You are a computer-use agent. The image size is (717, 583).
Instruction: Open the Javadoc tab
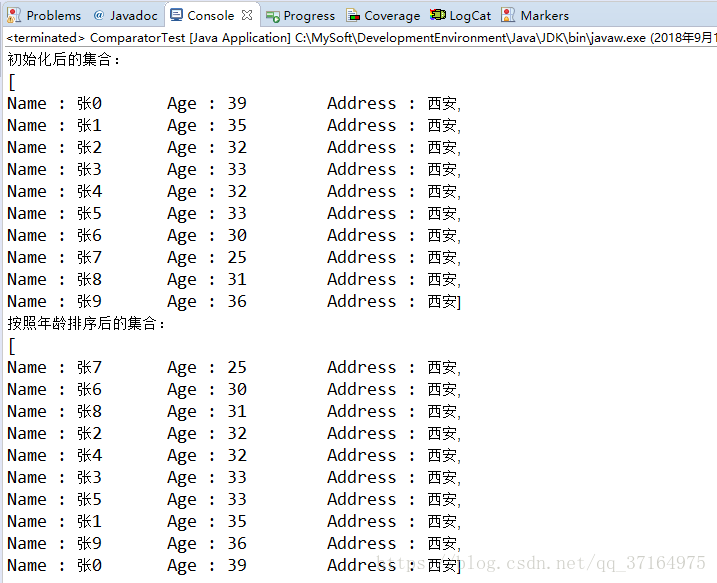coord(125,16)
